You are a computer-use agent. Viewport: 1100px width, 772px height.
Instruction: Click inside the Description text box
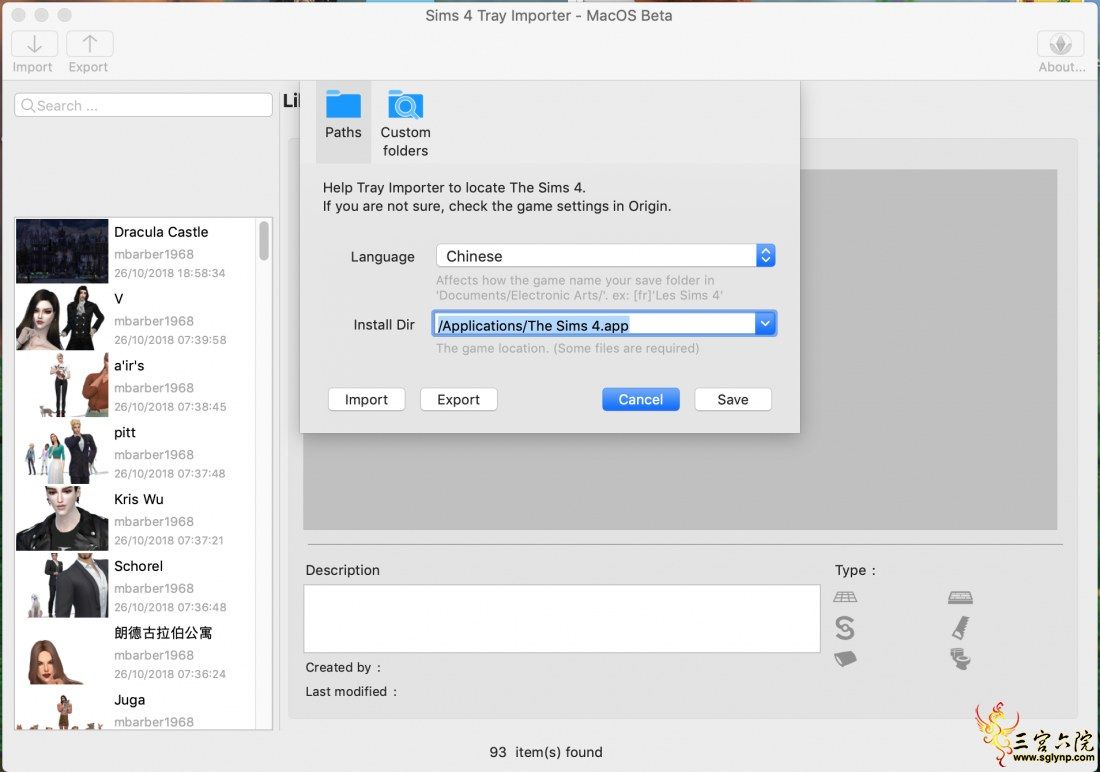click(x=562, y=619)
